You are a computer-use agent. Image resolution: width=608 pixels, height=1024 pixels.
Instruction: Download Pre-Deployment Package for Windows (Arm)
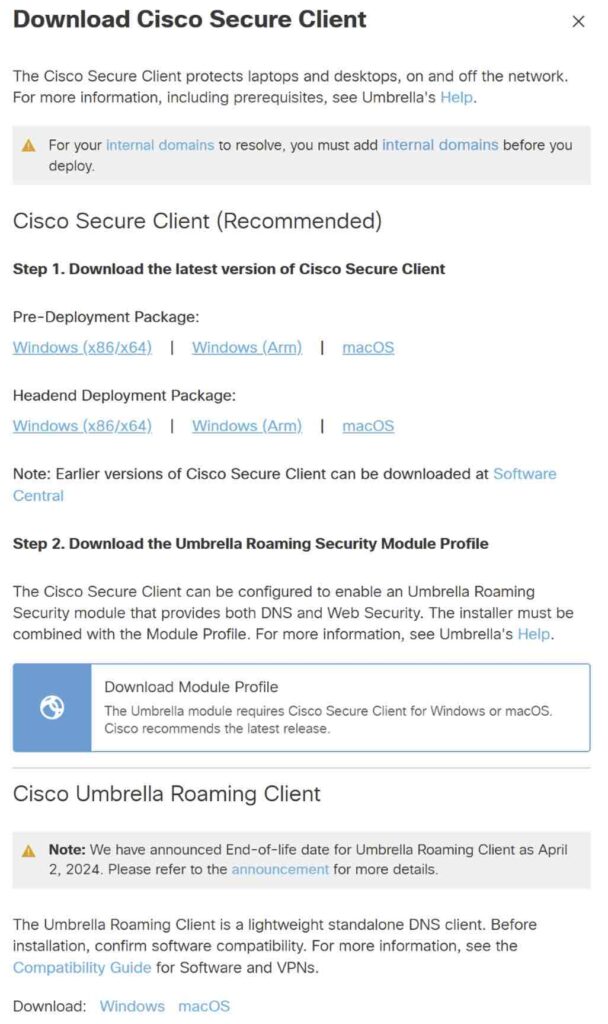click(246, 348)
